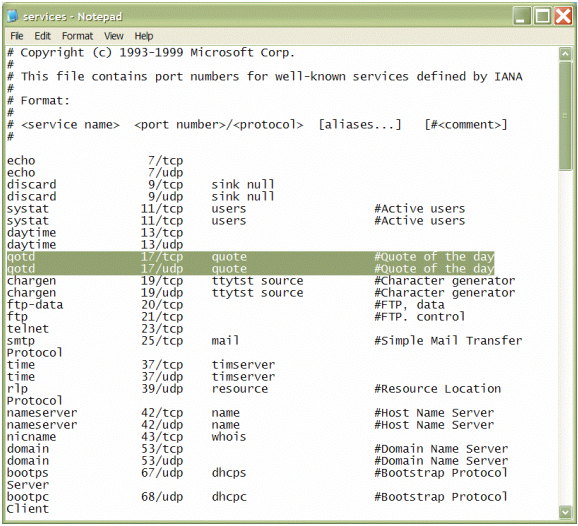This screenshot has height=526, width=578.
Task: Close the services Notepad window
Action: coord(563,16)
